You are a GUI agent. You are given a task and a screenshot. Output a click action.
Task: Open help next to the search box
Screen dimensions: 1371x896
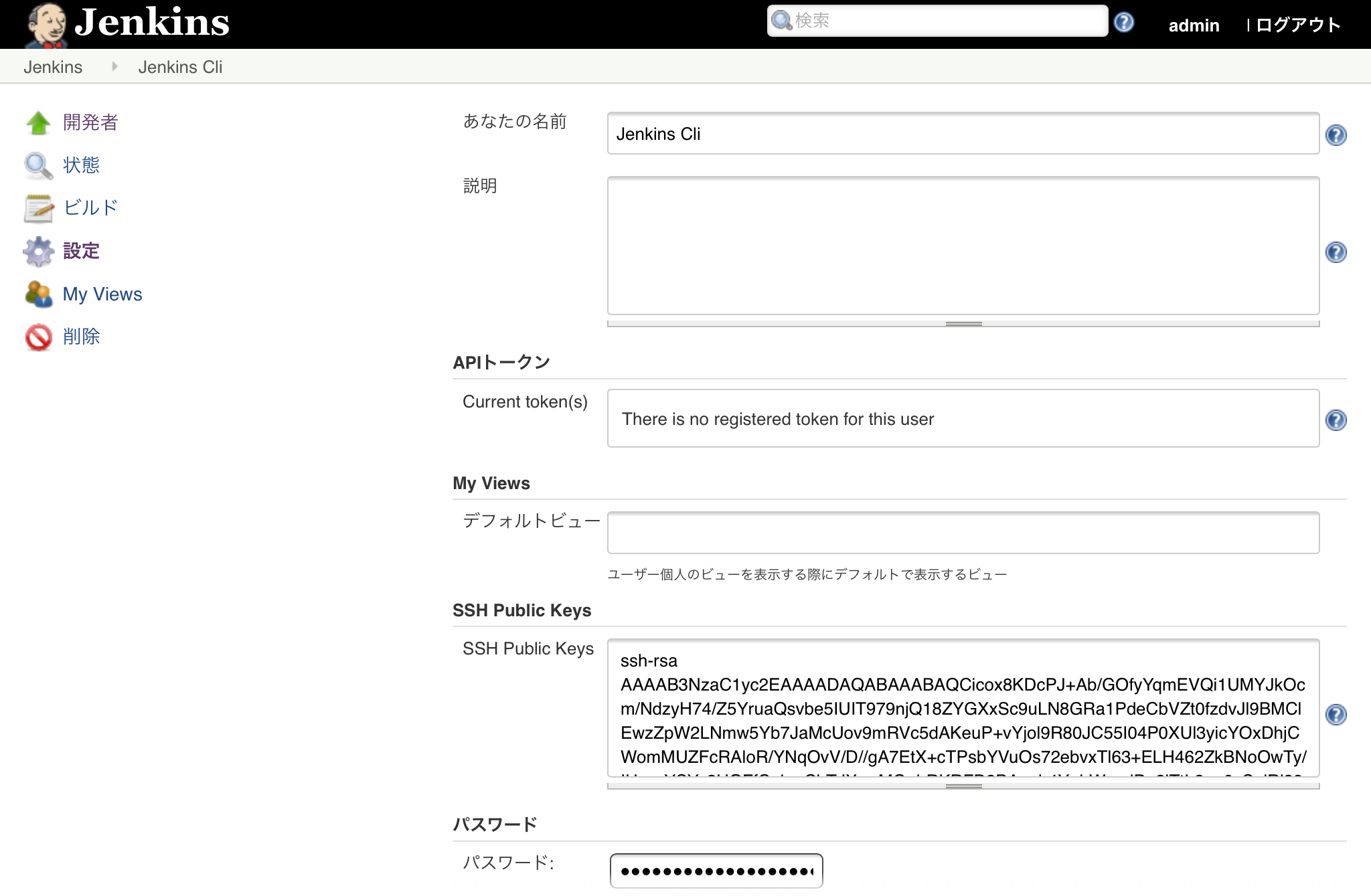[x=1124, y=22]
